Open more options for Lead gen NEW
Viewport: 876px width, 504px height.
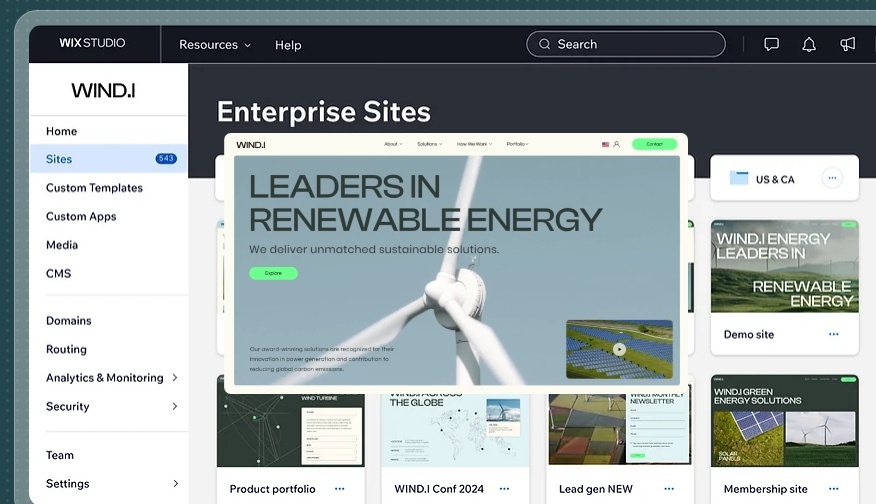[669, 489]
